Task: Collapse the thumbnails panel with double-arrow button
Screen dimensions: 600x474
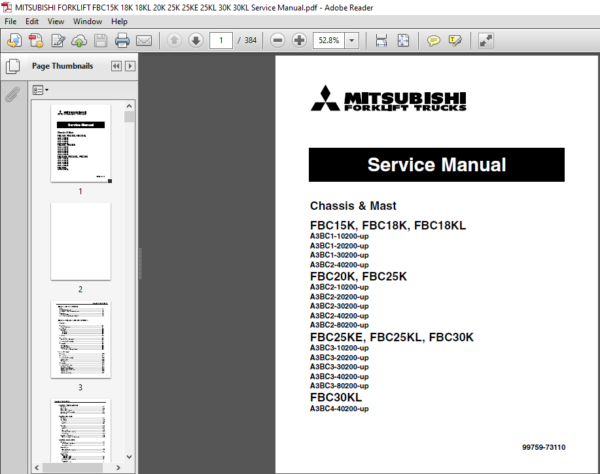Action: tap(116, 66)
